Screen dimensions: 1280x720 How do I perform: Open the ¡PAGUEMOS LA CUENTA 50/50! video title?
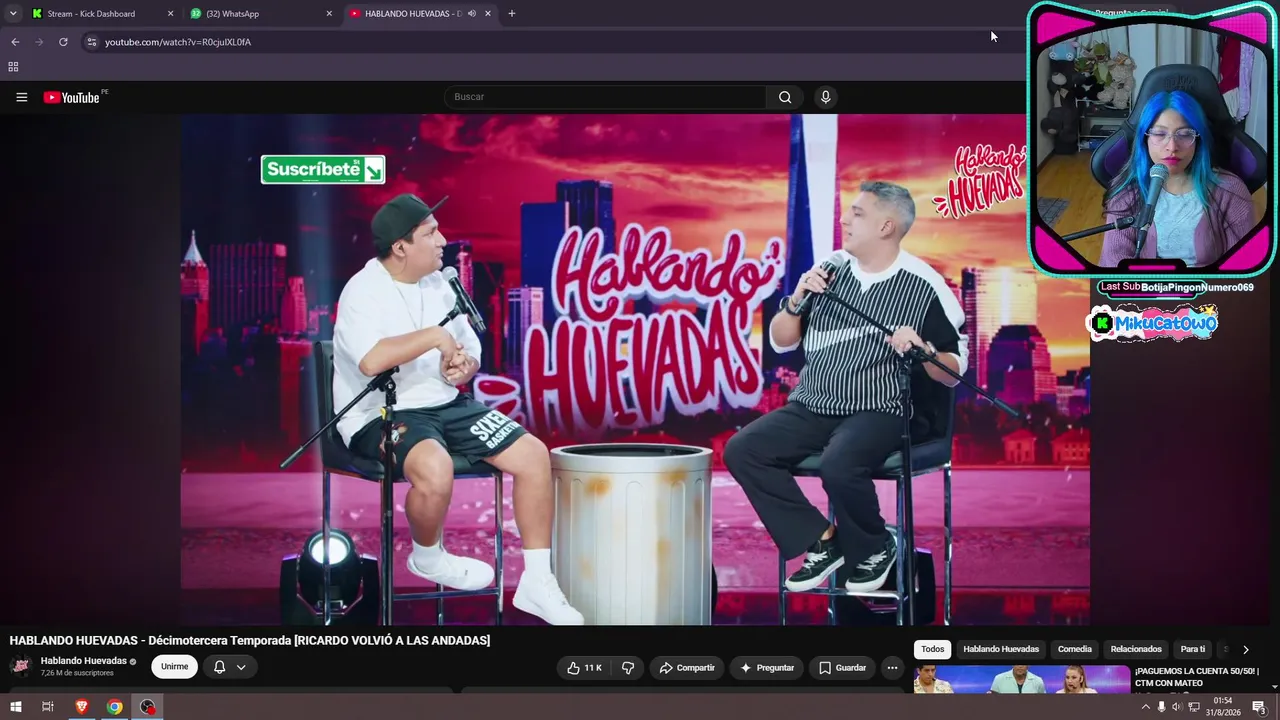(1197, 677)
